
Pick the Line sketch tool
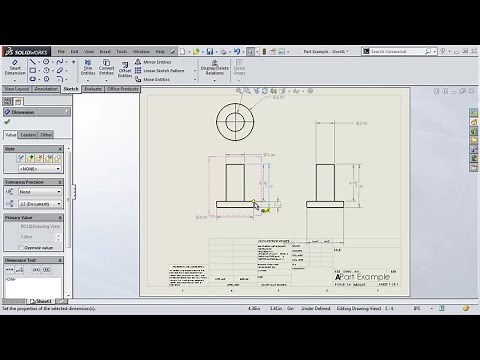32,62
